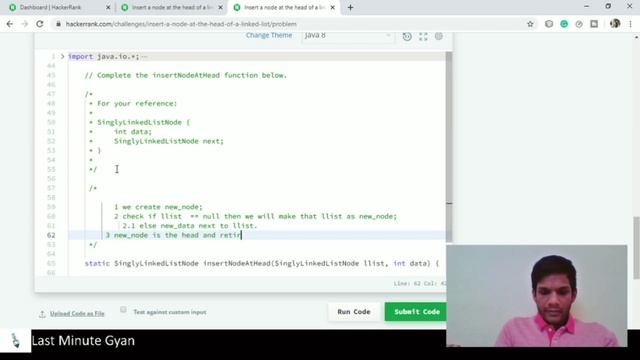Close the Dashboard | HackerRank tab

point(108,7)
